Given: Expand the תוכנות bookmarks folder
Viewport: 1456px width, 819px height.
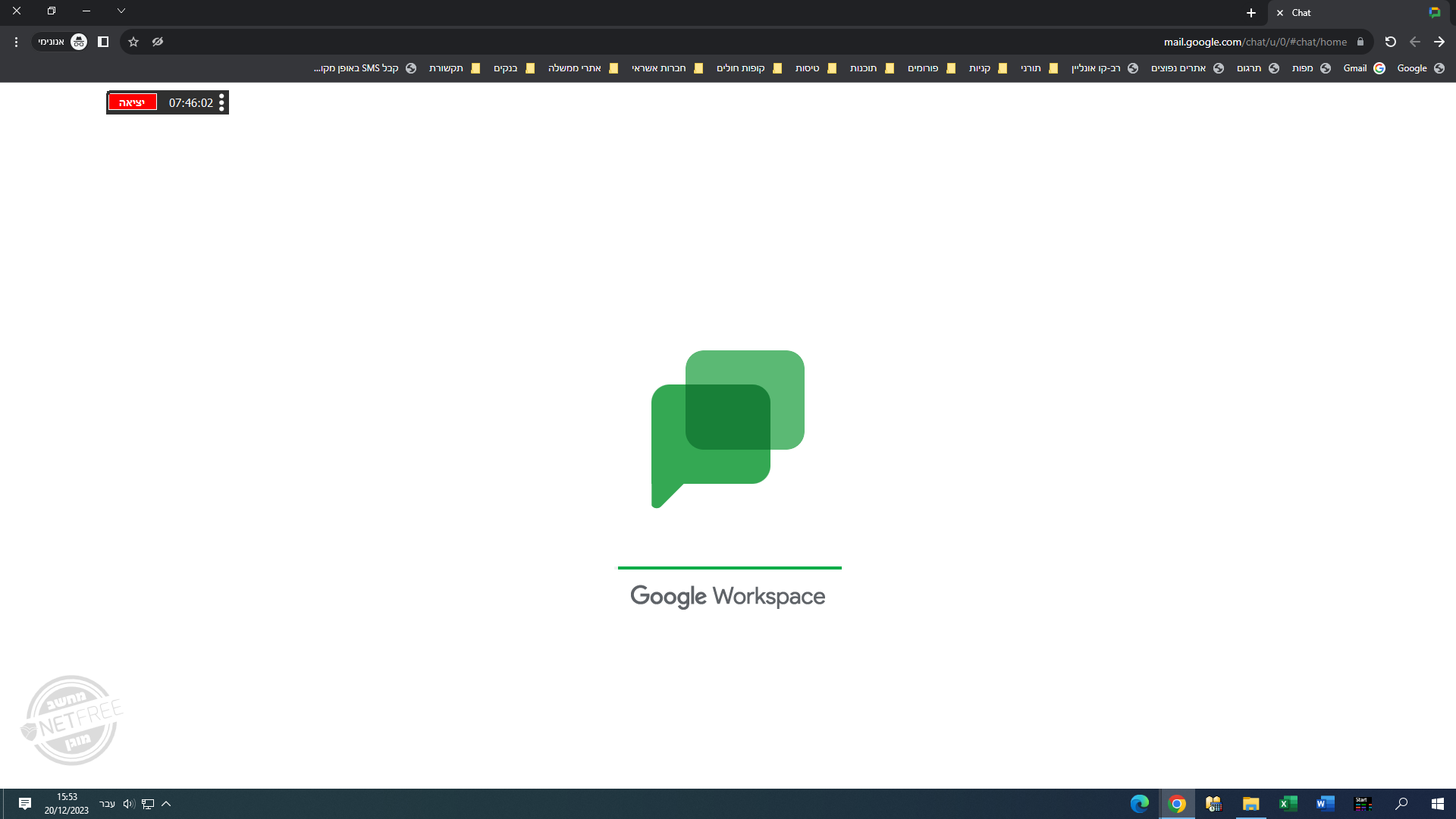Looking at the screenshot, I should tap(872, 68).
